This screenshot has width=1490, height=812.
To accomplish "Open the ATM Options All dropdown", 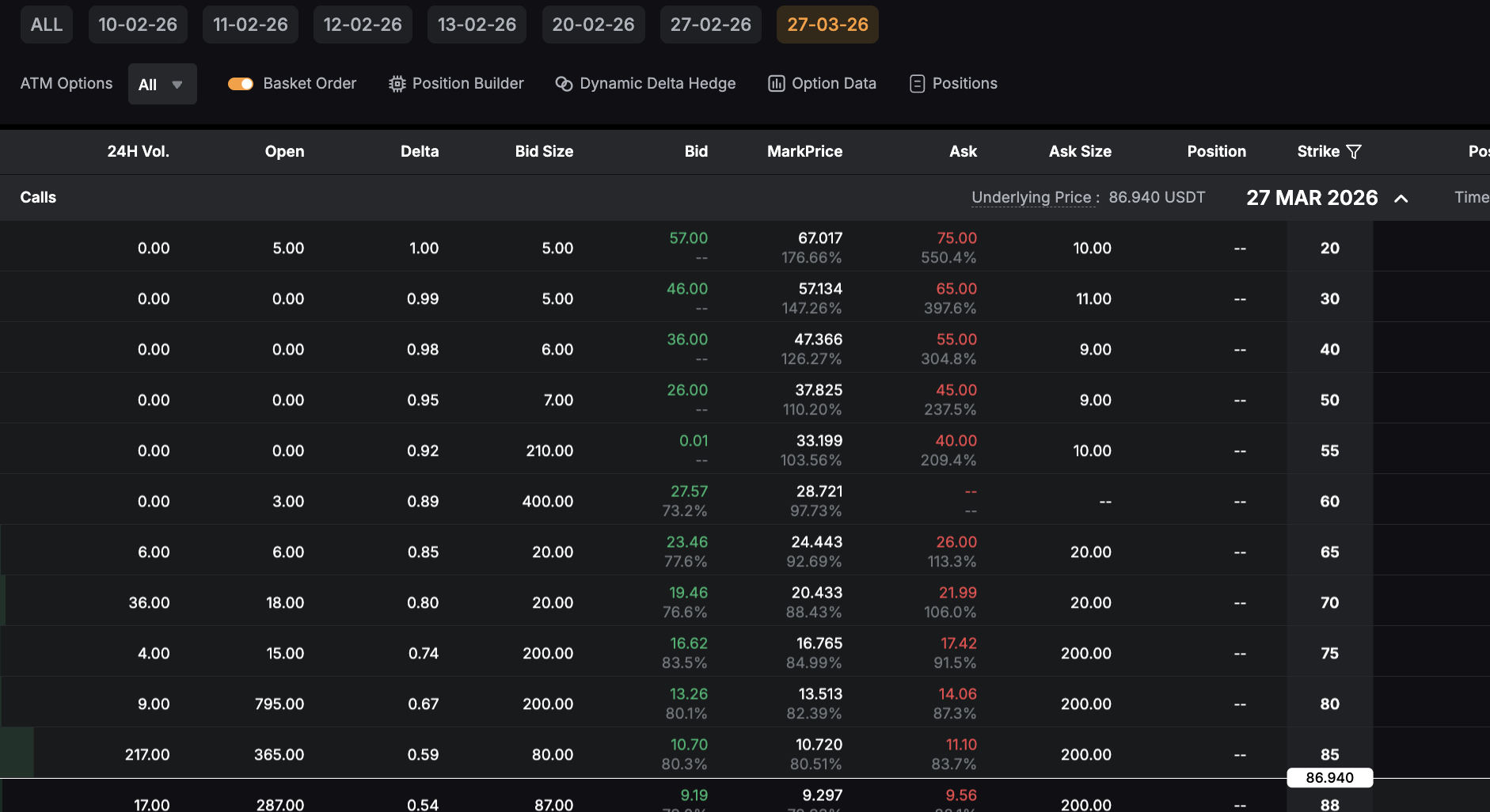I will 162,85.
